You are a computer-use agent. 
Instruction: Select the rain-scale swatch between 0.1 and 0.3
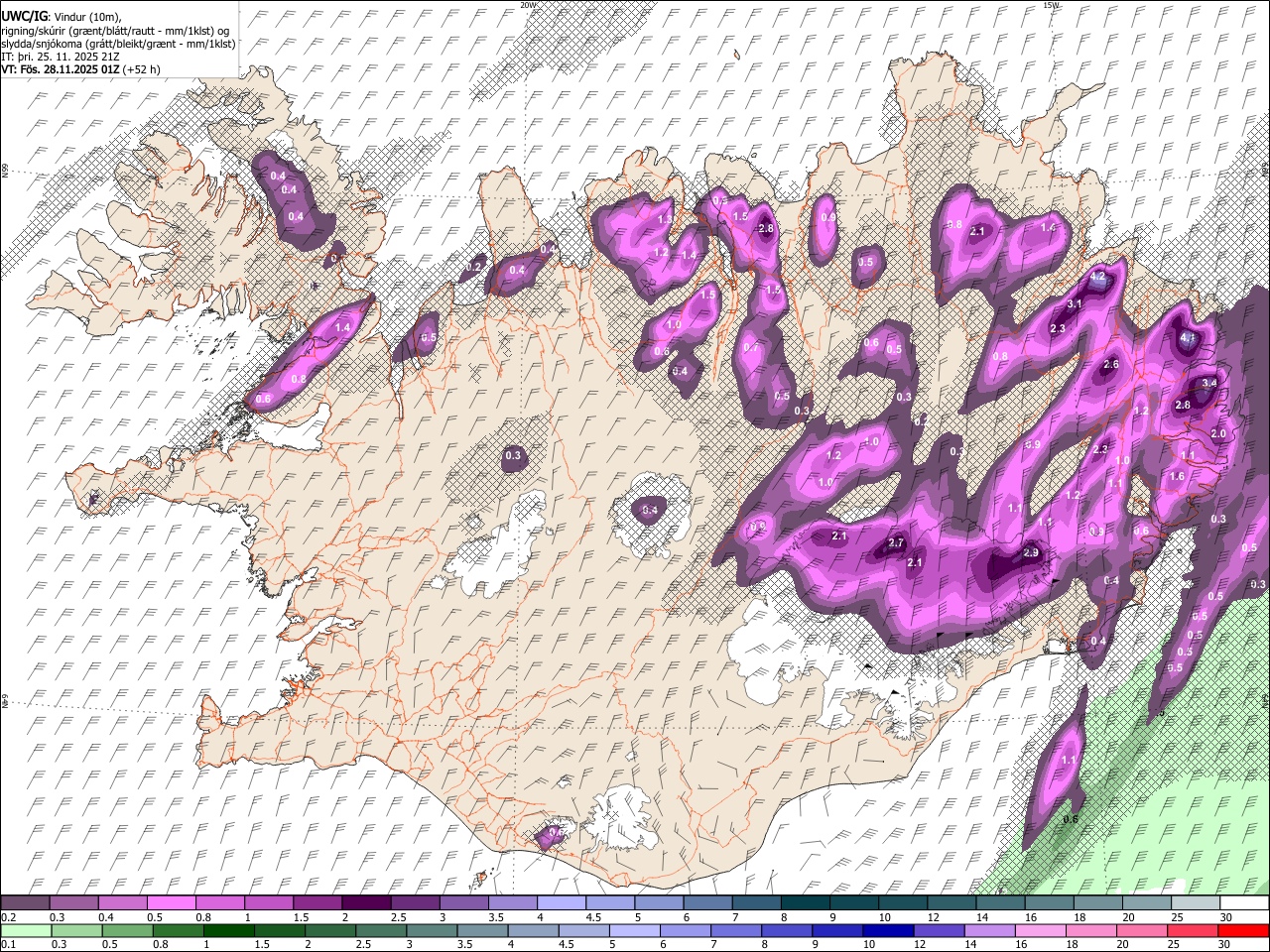[x=28, y=930]
